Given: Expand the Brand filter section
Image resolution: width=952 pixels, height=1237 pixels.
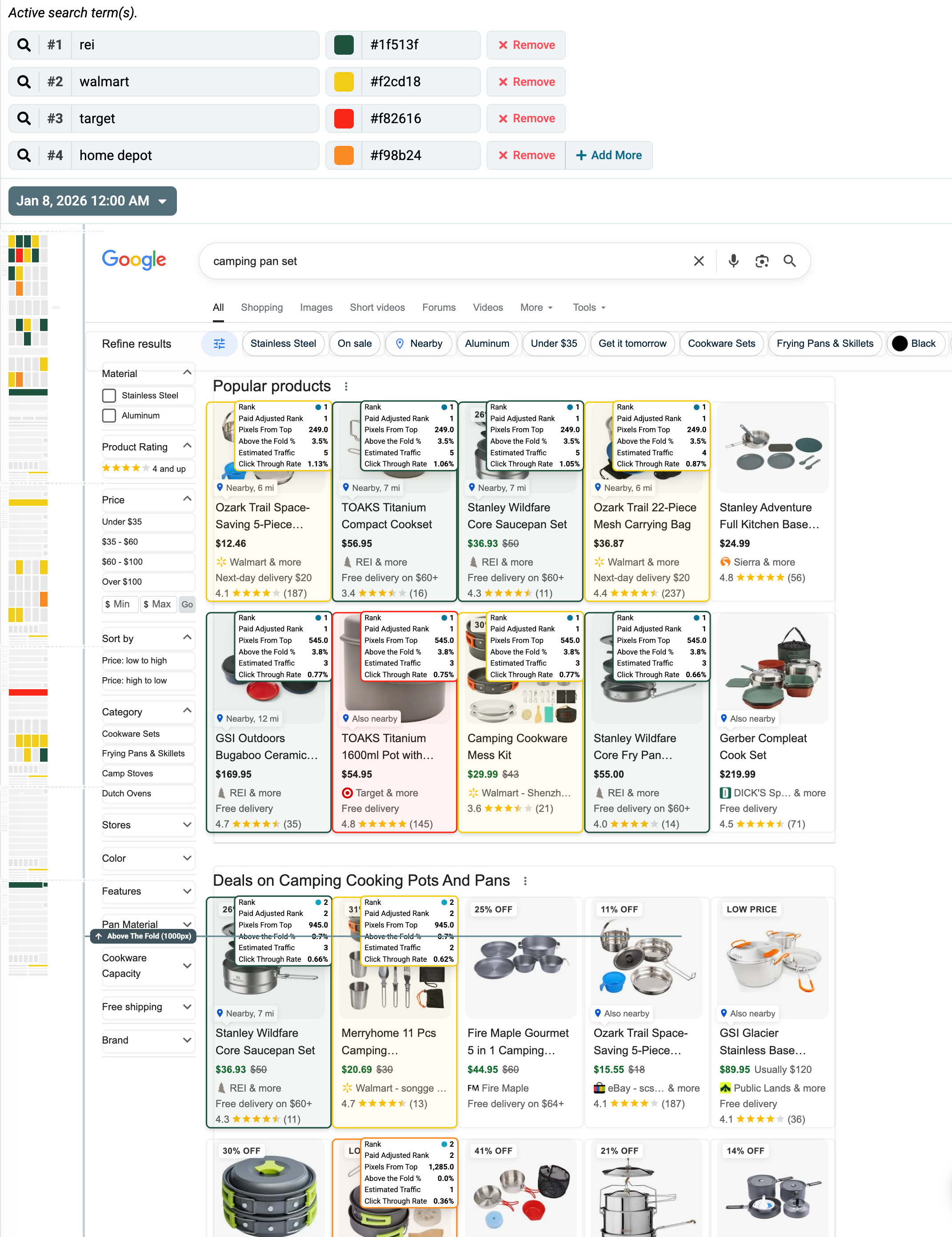Looking at the screenshot, I should (148, 1040).
